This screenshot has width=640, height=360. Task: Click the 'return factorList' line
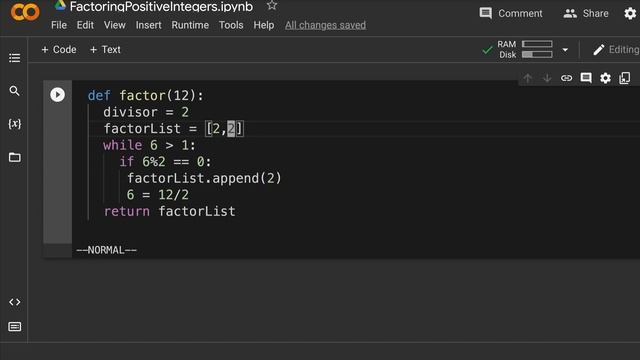pos(169,211)
